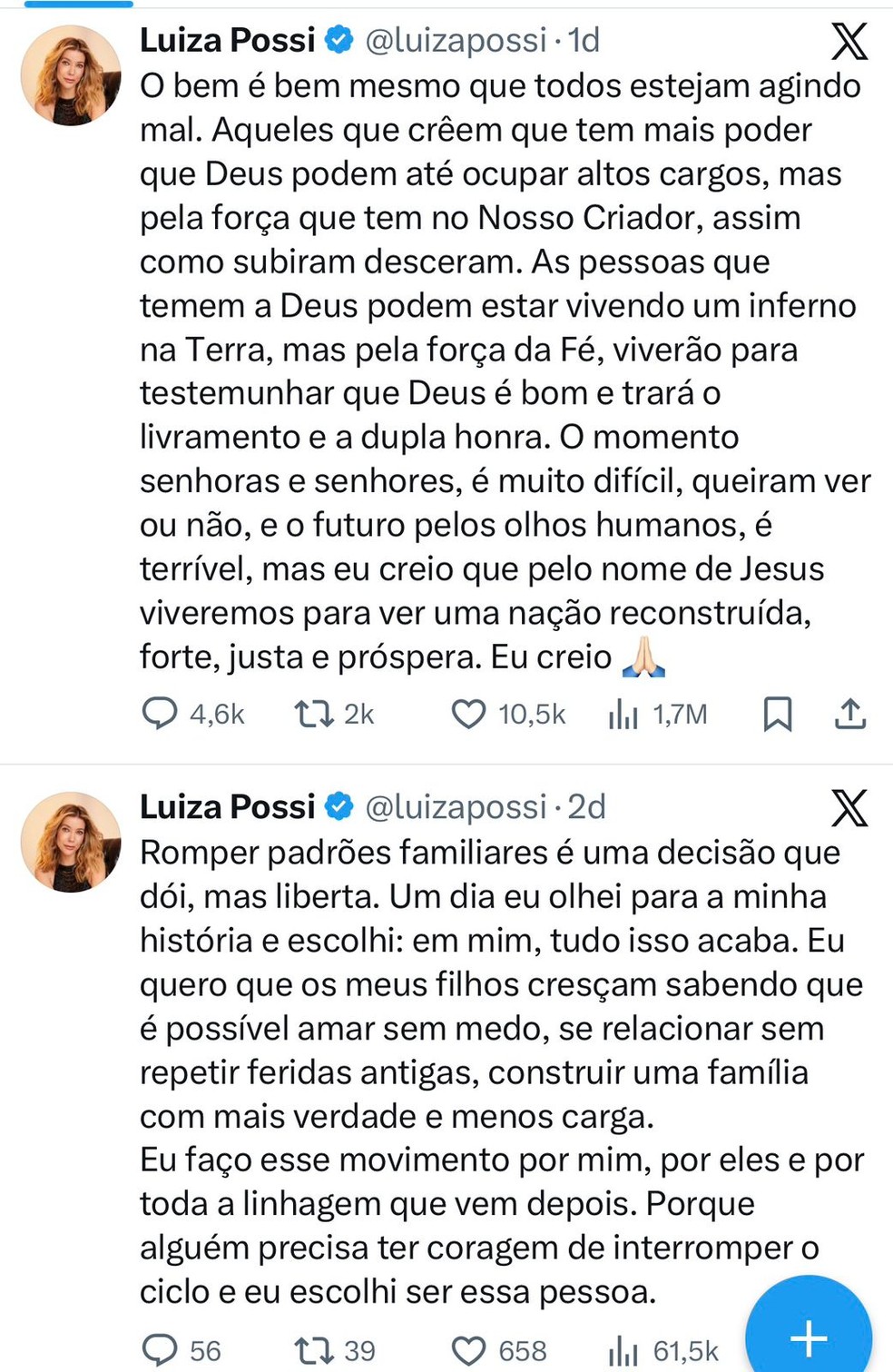The image size is (893, 1372).
Task: Click the Luiza Possi display name
Action: coord(227,39)
